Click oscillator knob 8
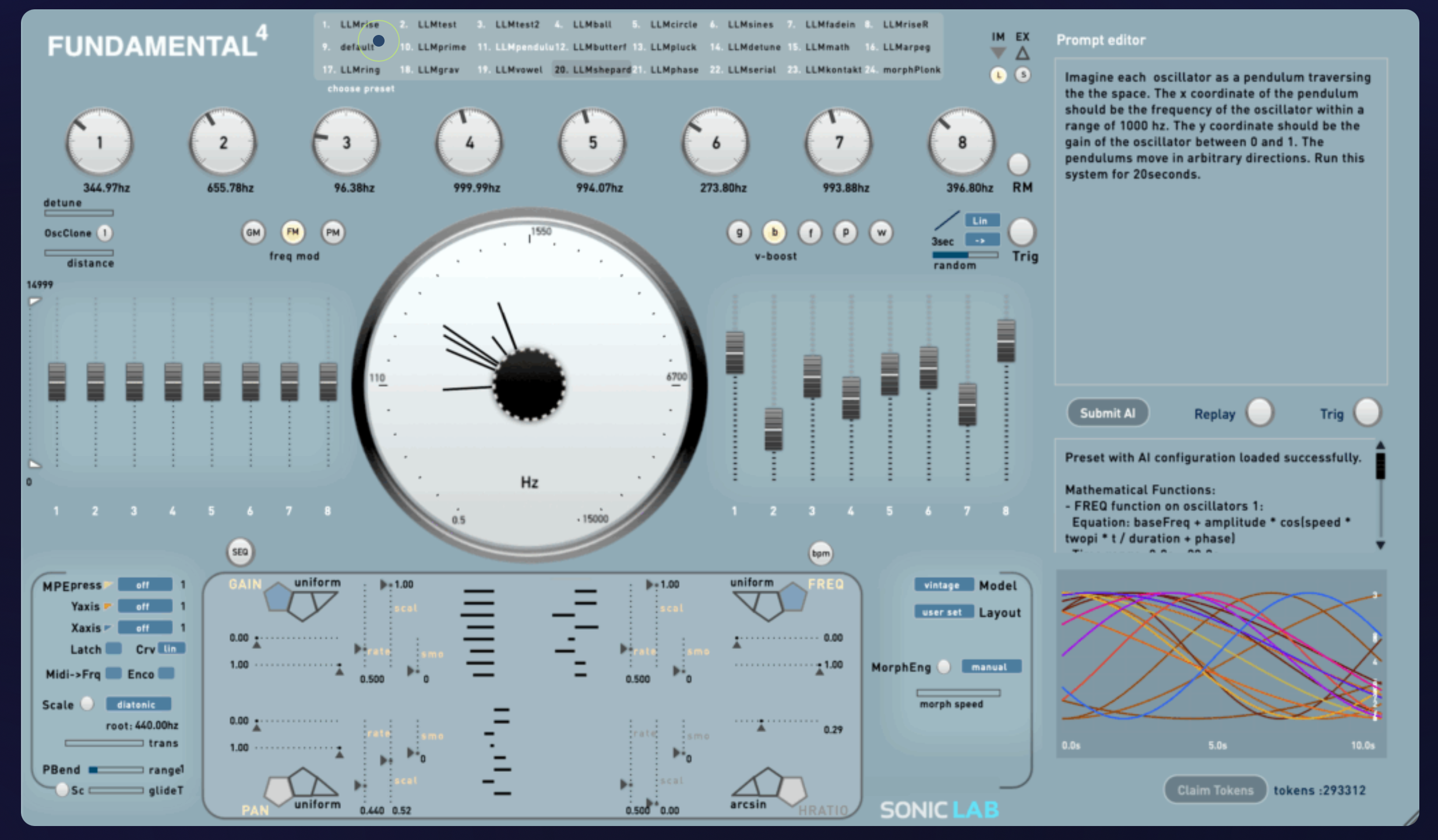This screenshot has height=840, width=1438. click(x=963, y=142)
